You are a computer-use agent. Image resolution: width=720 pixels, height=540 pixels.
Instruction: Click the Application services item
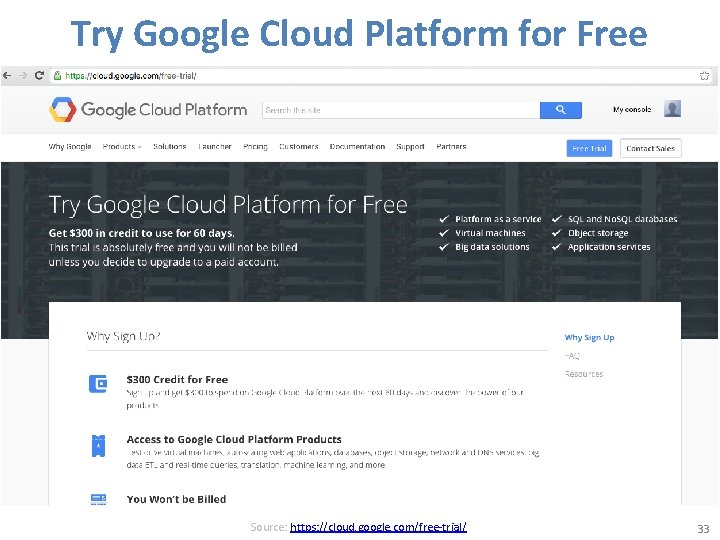coord(609,247)
